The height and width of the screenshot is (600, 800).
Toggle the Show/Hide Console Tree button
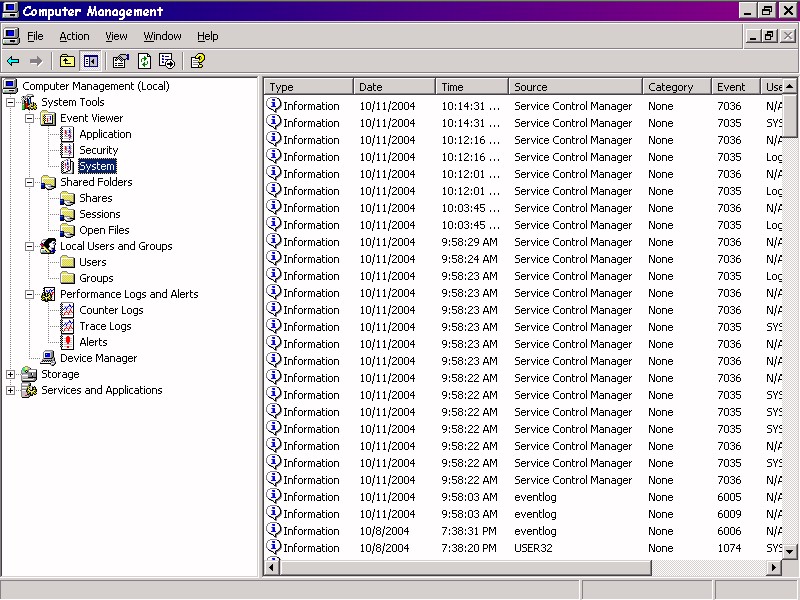(91, 61)
